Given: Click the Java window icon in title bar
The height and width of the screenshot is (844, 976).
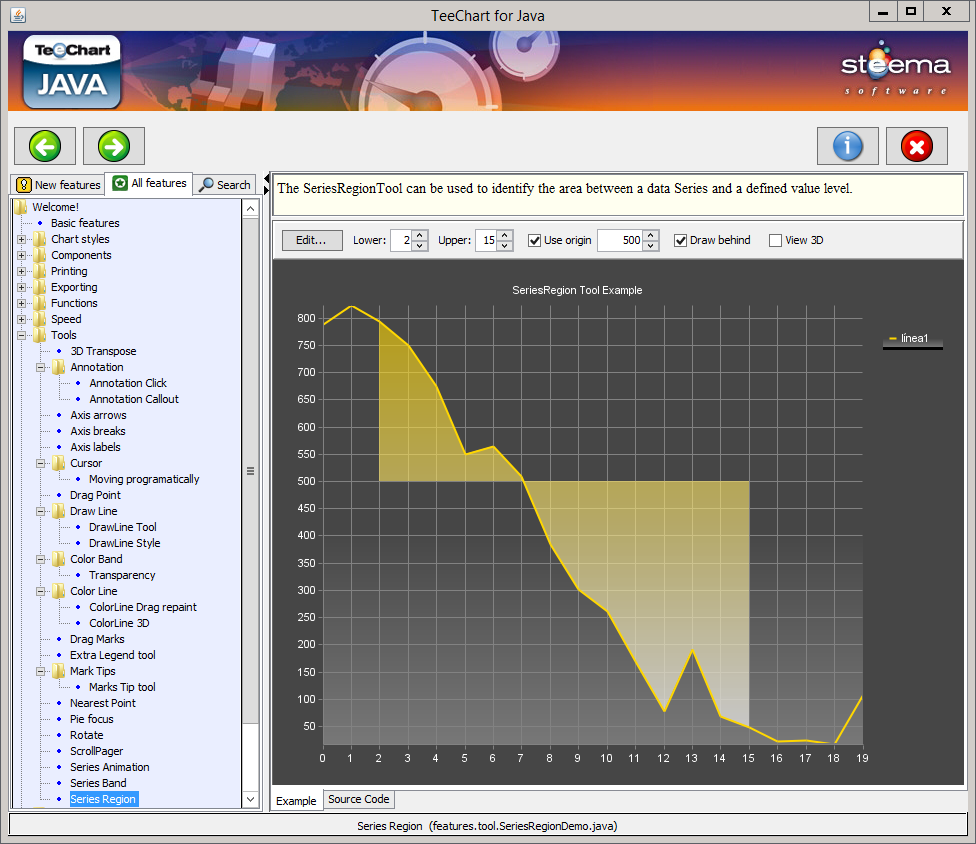Looking at the screenshot, I should pos(18,14).
